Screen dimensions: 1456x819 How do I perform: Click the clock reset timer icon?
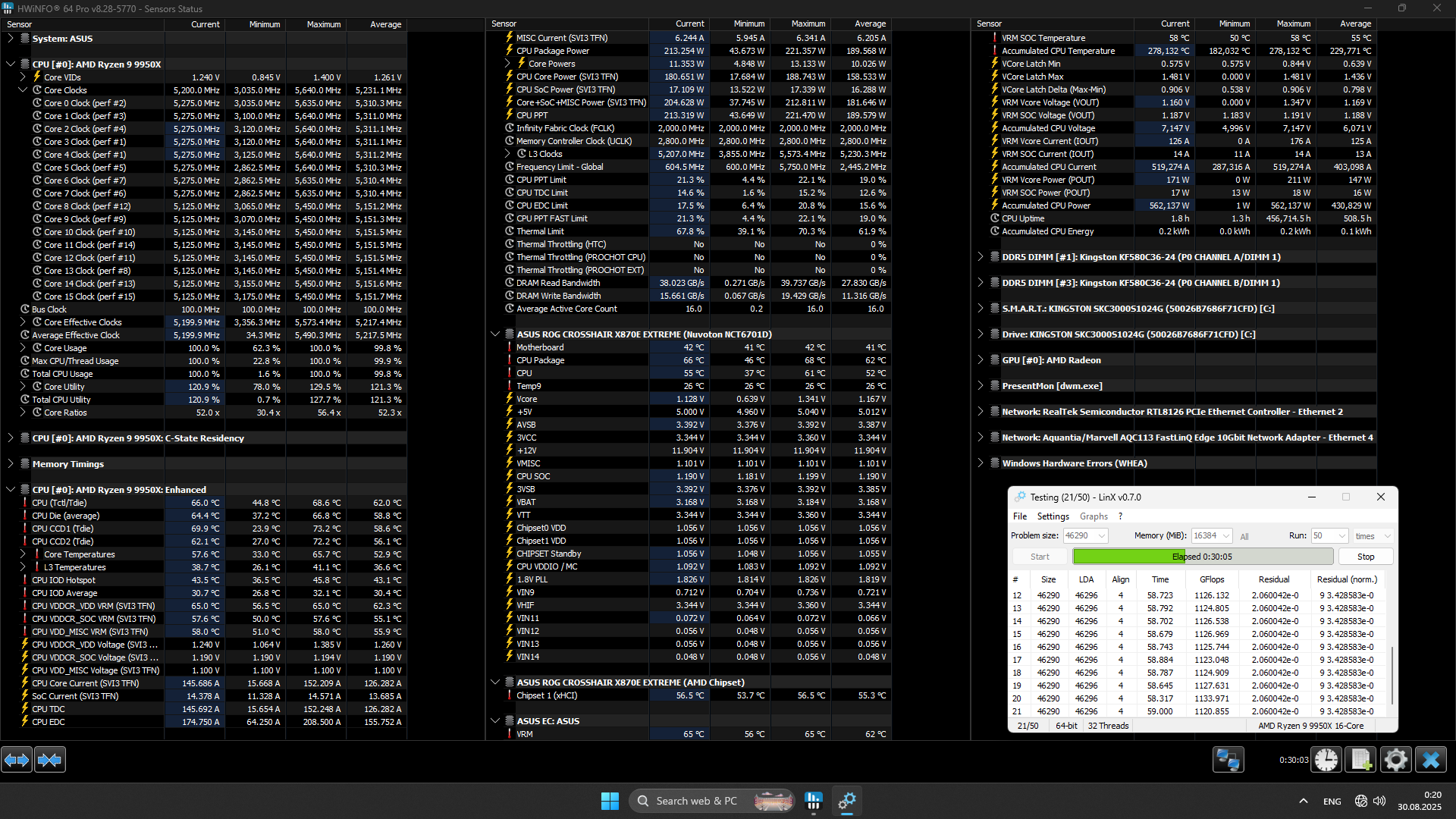tap(1326, 759)
